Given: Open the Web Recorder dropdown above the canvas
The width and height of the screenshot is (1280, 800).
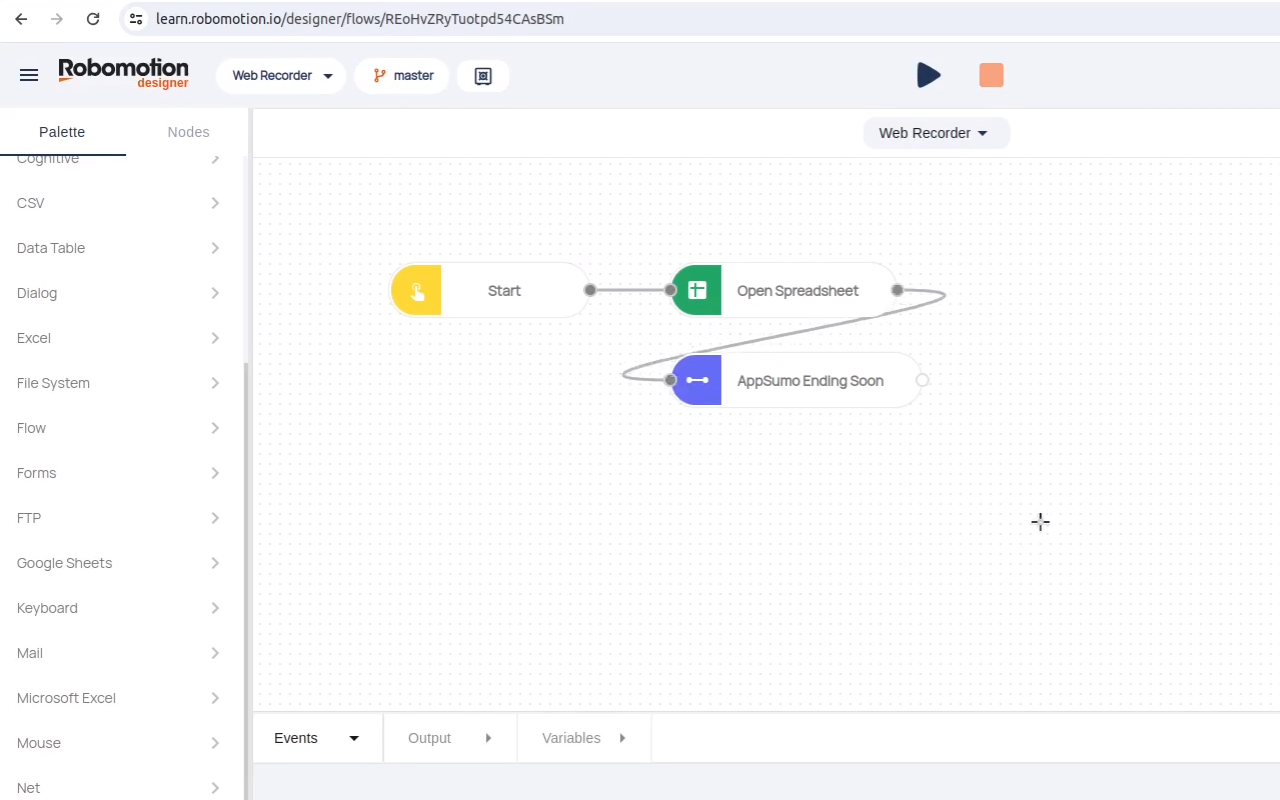Looking at the screenshot, I should 936,133.
